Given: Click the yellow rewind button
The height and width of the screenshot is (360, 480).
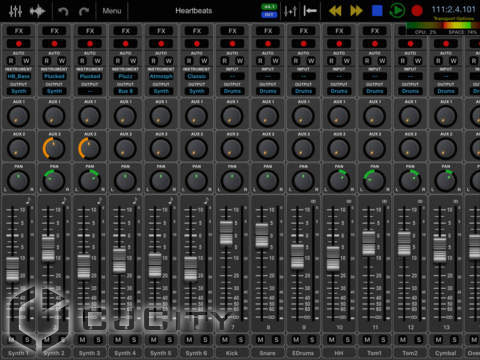Looking at the screenshot, I should (x=335, y=11).
